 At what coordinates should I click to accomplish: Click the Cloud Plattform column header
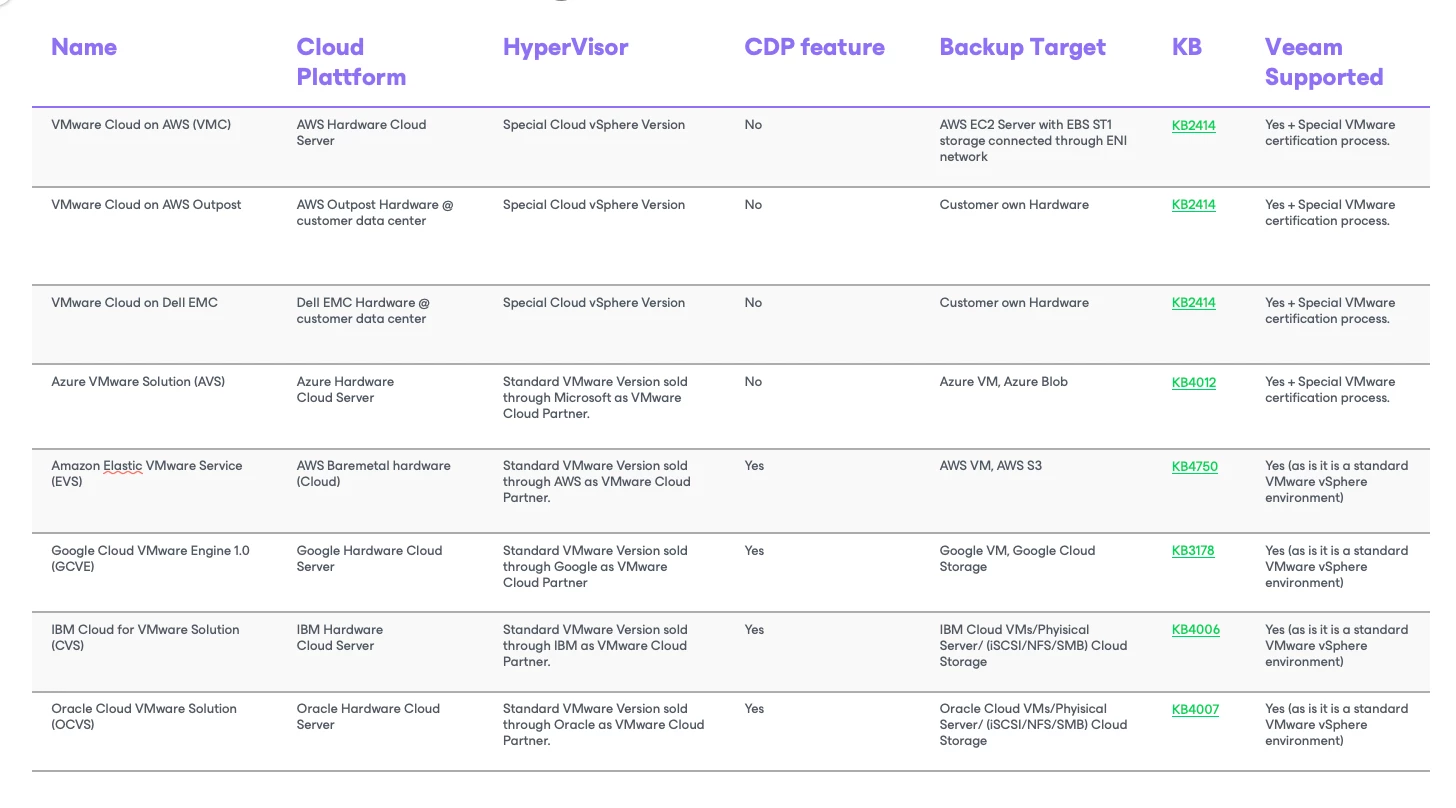(x=350, y=62)
